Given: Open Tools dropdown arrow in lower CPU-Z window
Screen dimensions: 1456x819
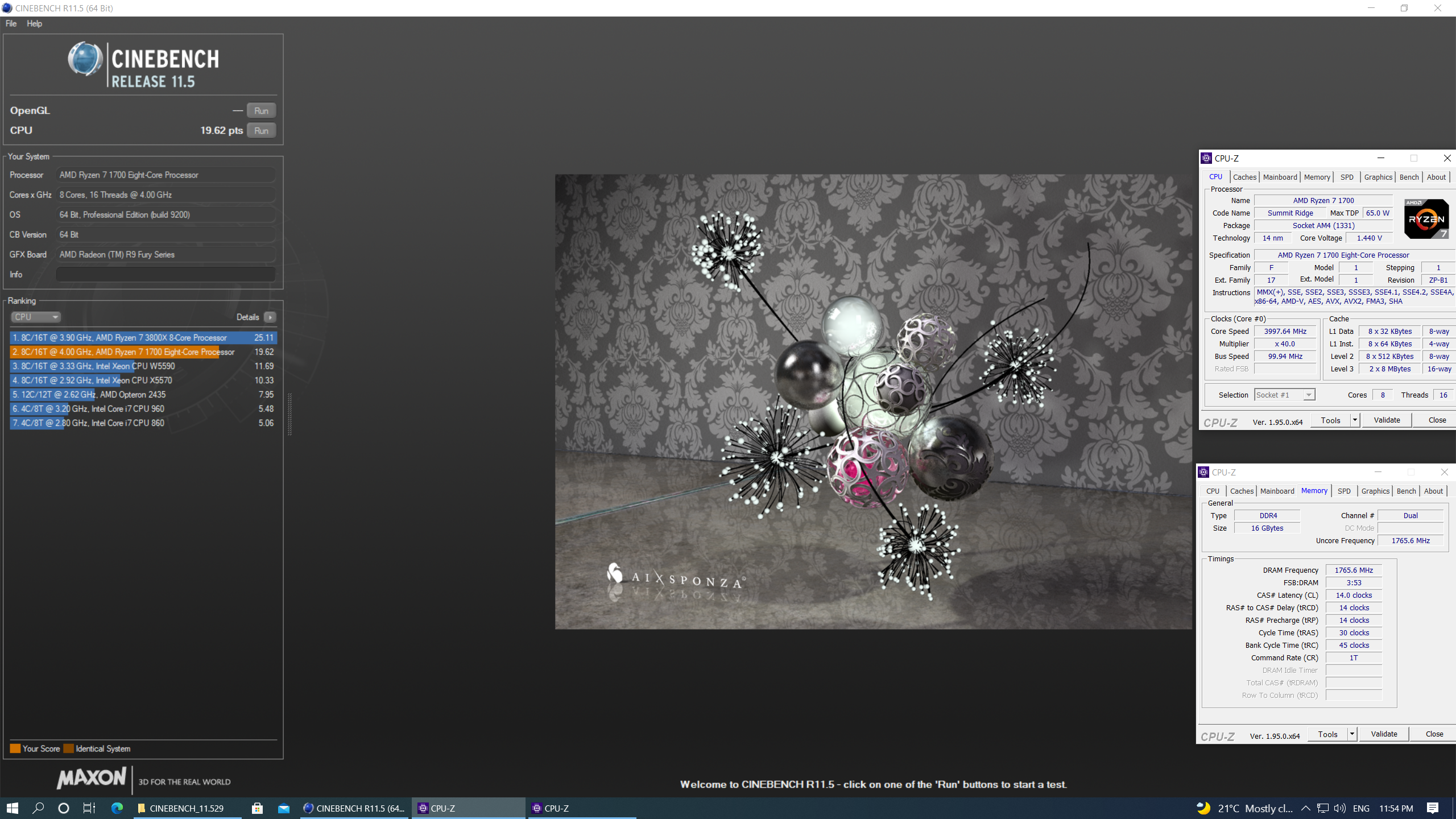Looking at the screenshot, I should pyautogui.click(x=1352, y=734).
